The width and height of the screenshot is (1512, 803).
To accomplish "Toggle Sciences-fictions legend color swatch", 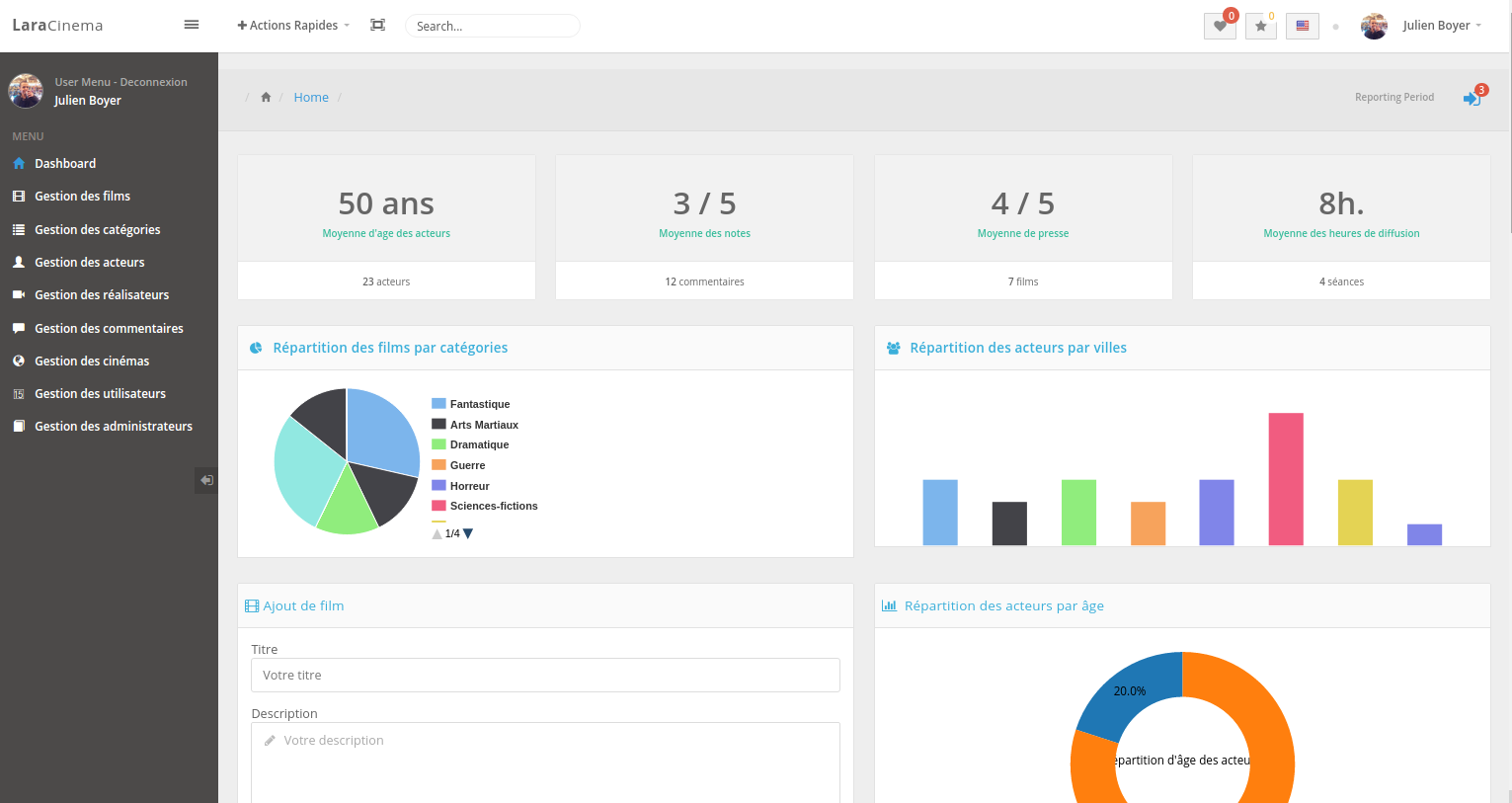I will coord(438,506).
